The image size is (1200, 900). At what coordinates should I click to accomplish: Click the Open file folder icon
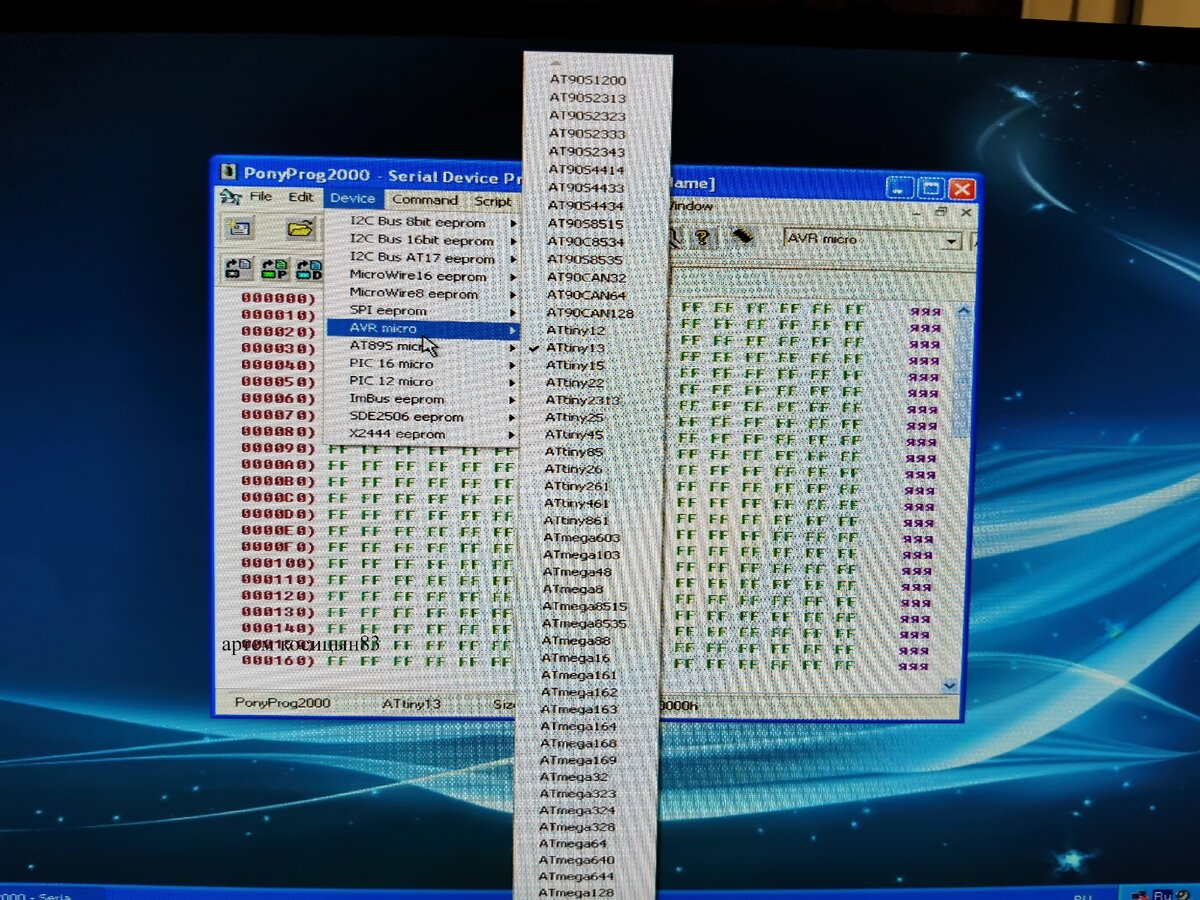click(x=300, y=228)
